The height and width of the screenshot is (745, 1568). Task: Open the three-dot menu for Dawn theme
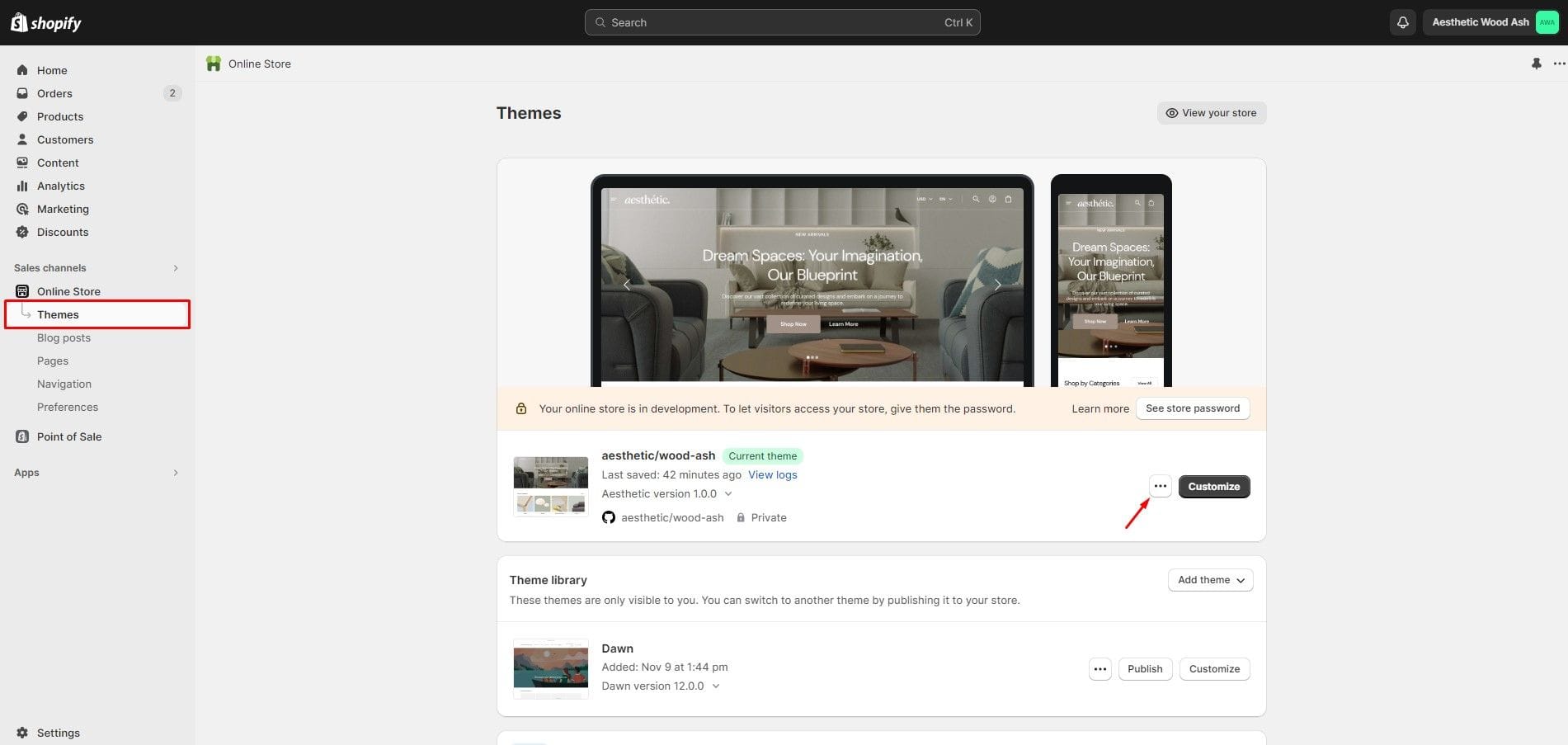[1099, 669]
